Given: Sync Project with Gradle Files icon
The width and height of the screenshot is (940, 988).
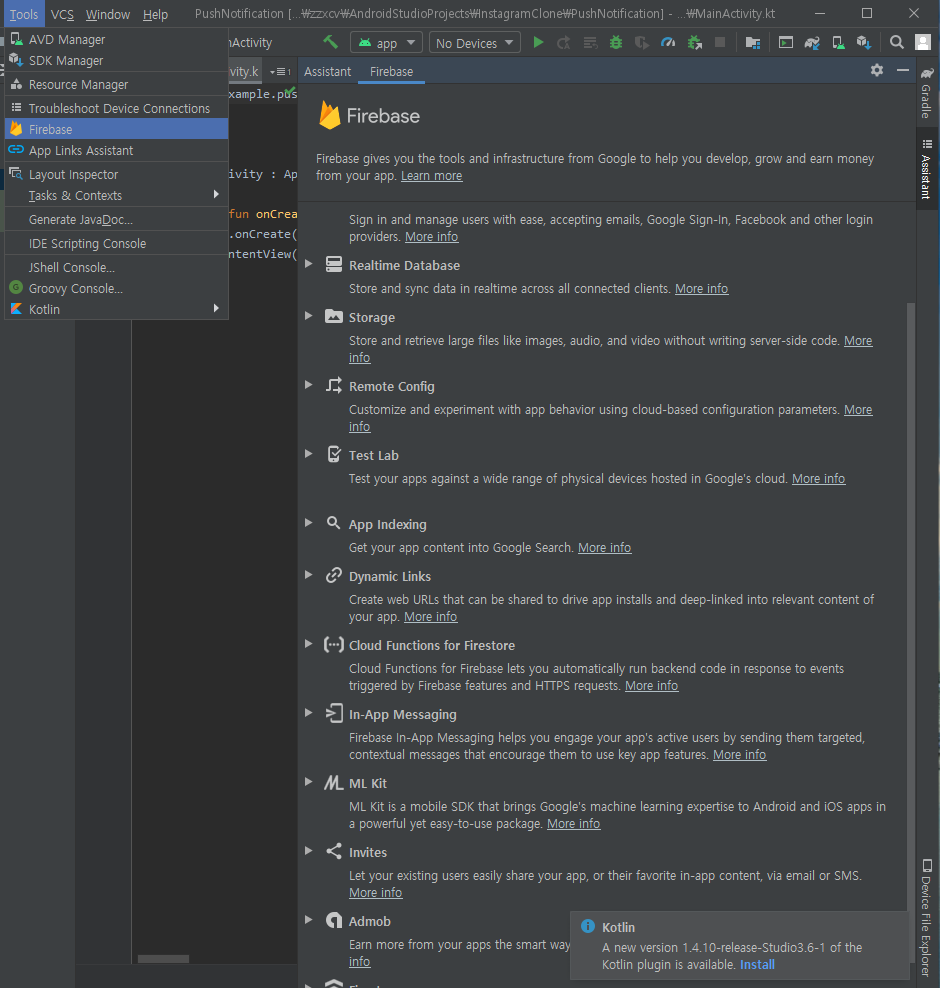Looking at the screenshot, I should click(812, 42).
